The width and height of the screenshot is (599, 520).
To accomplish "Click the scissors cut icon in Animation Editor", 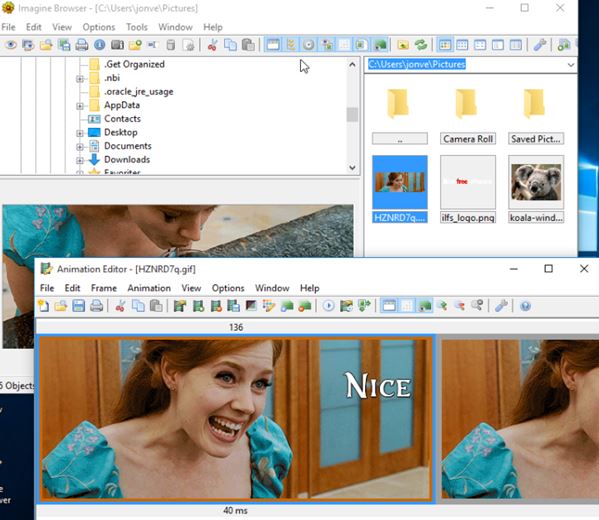I will (120, 306).
